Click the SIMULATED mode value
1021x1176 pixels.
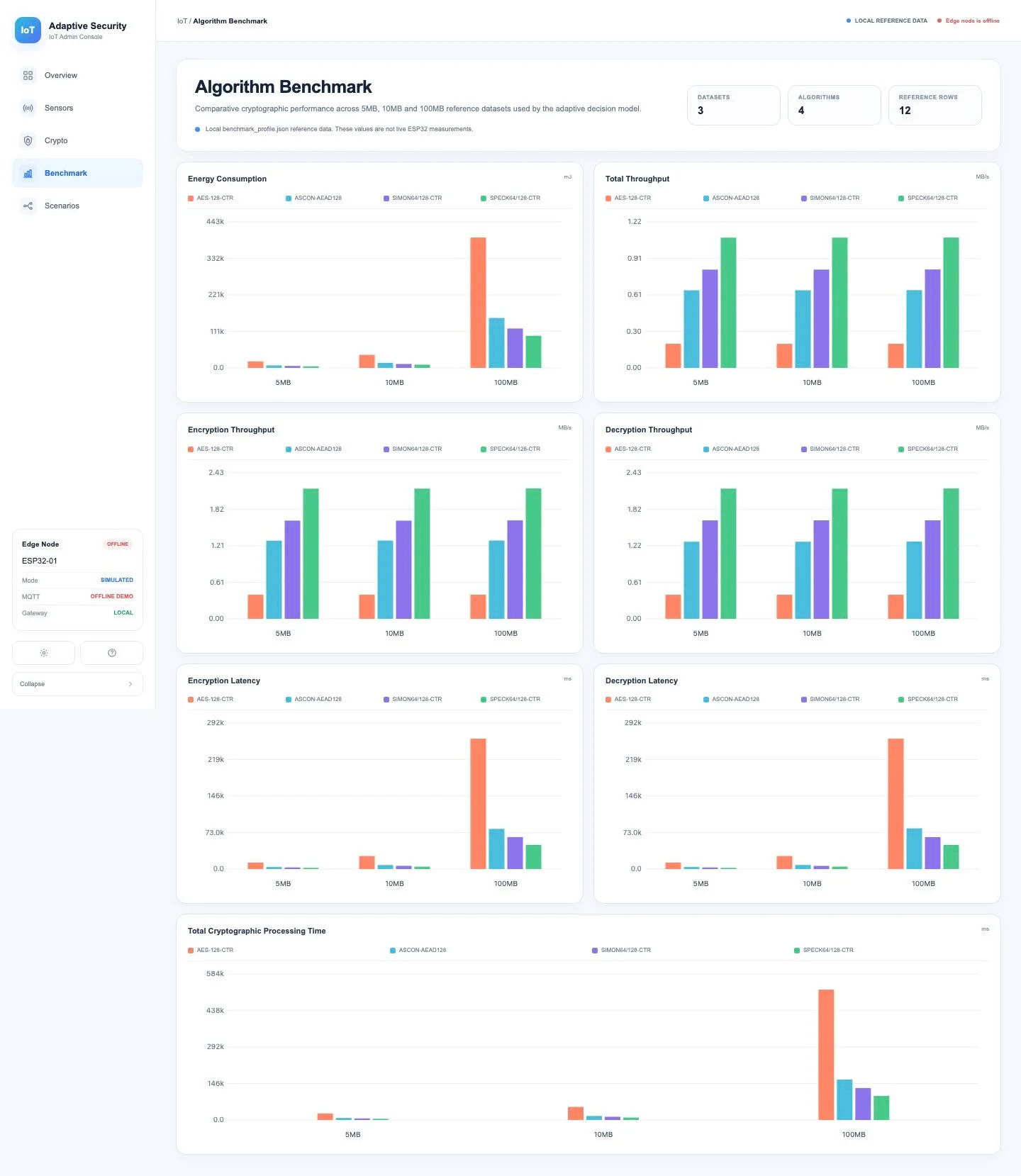(x=117, y=580)
